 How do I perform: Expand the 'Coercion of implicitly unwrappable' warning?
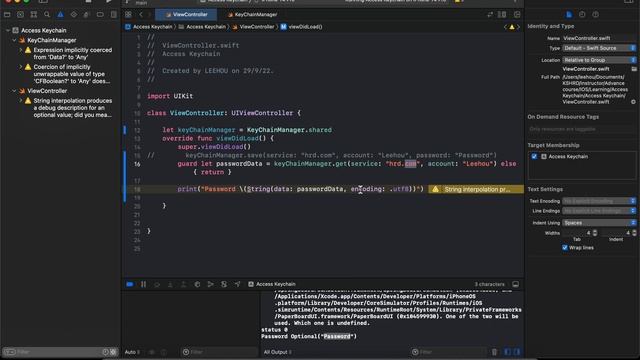point(21,67)
